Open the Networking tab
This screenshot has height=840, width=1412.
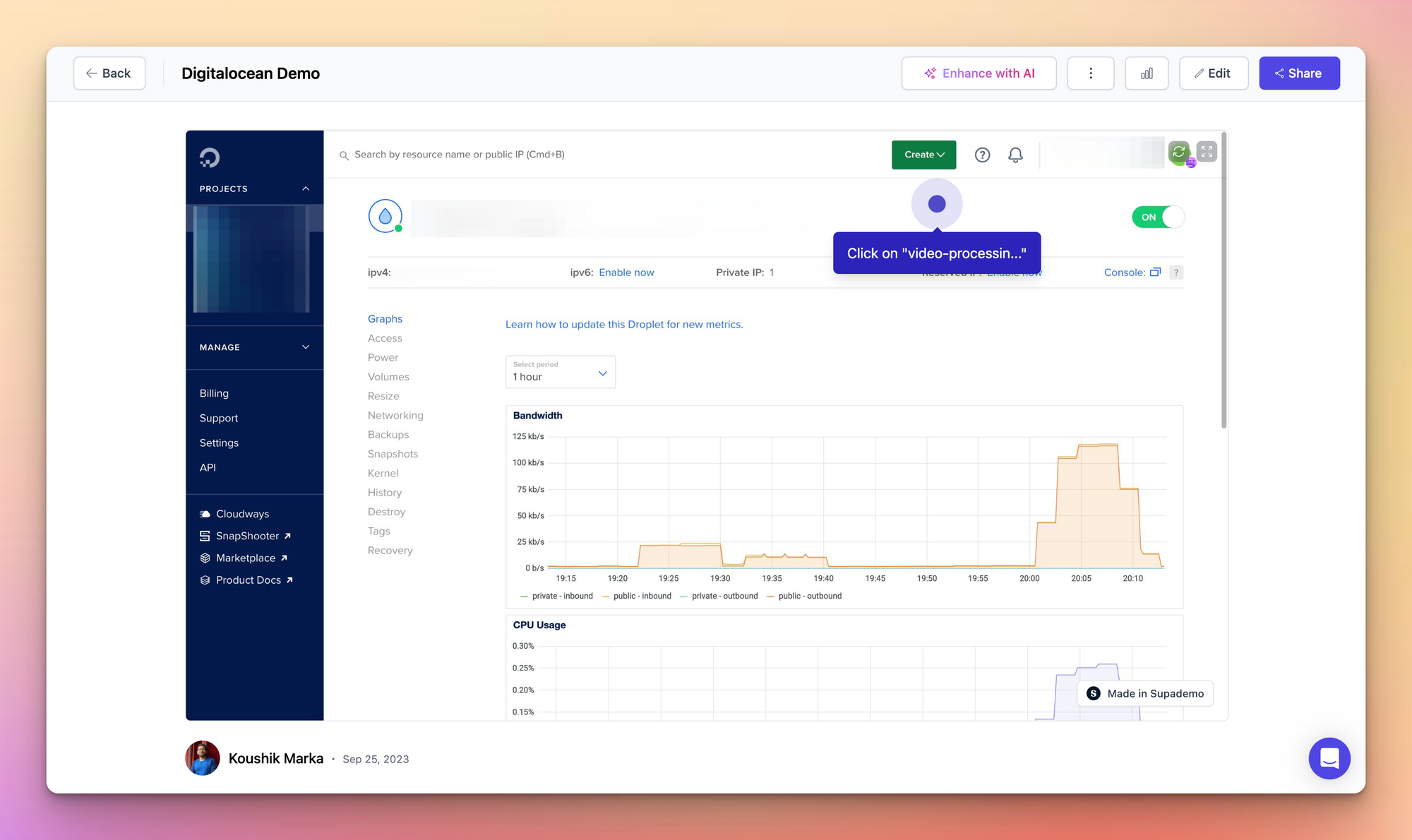pyautogui.click(x=395, y=415)
